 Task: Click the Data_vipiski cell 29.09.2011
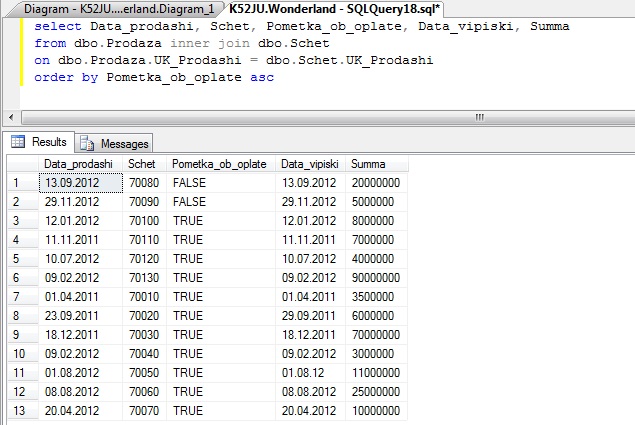click(310, 316)
